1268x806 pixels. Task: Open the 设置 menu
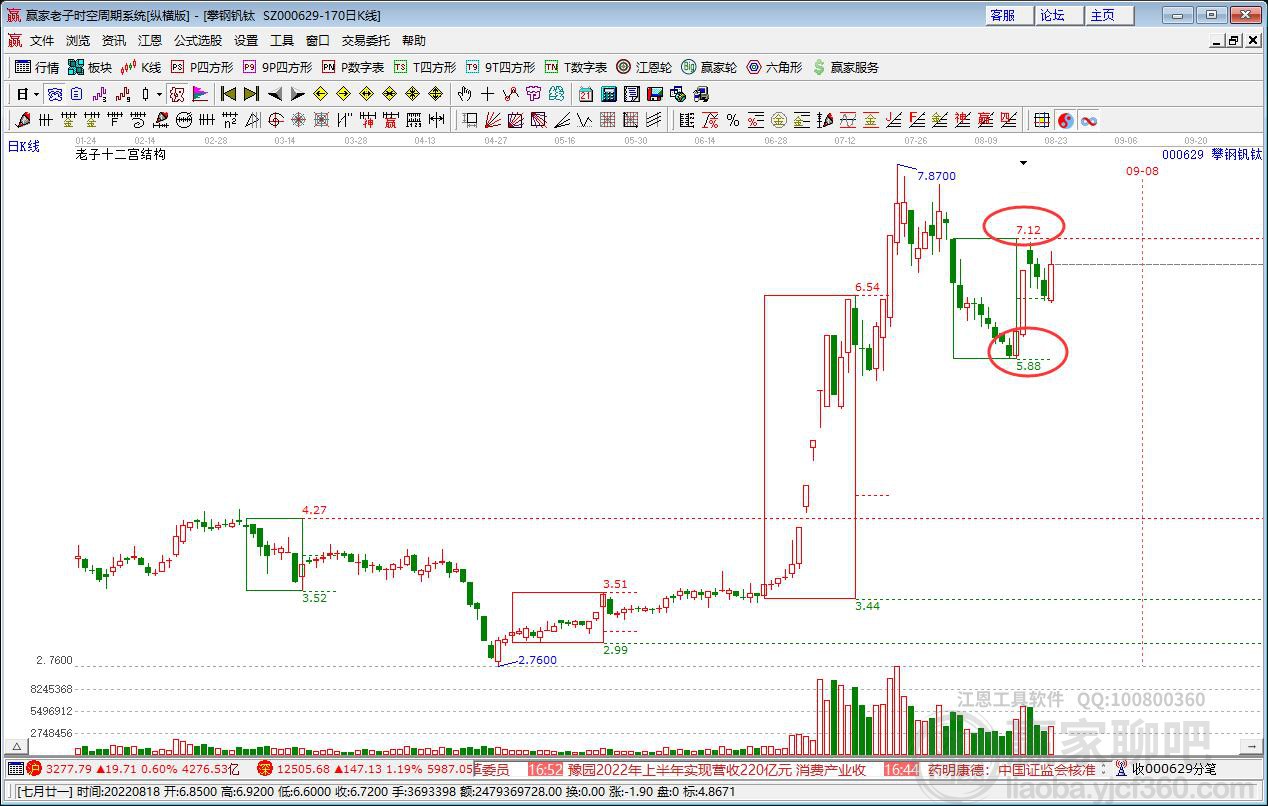(x=246, y=41)
